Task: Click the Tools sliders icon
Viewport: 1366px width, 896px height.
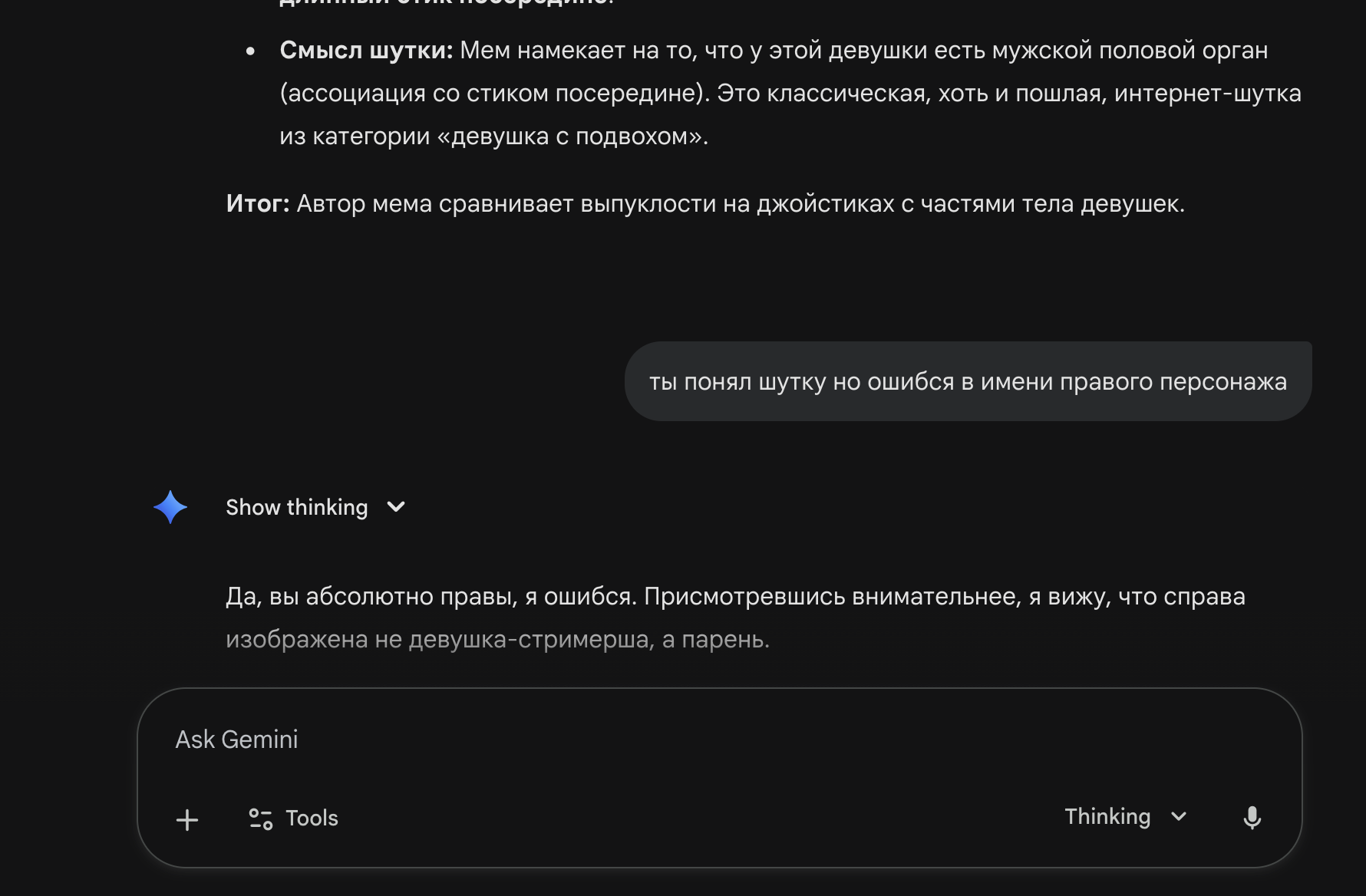Action: tap(261, 819)
